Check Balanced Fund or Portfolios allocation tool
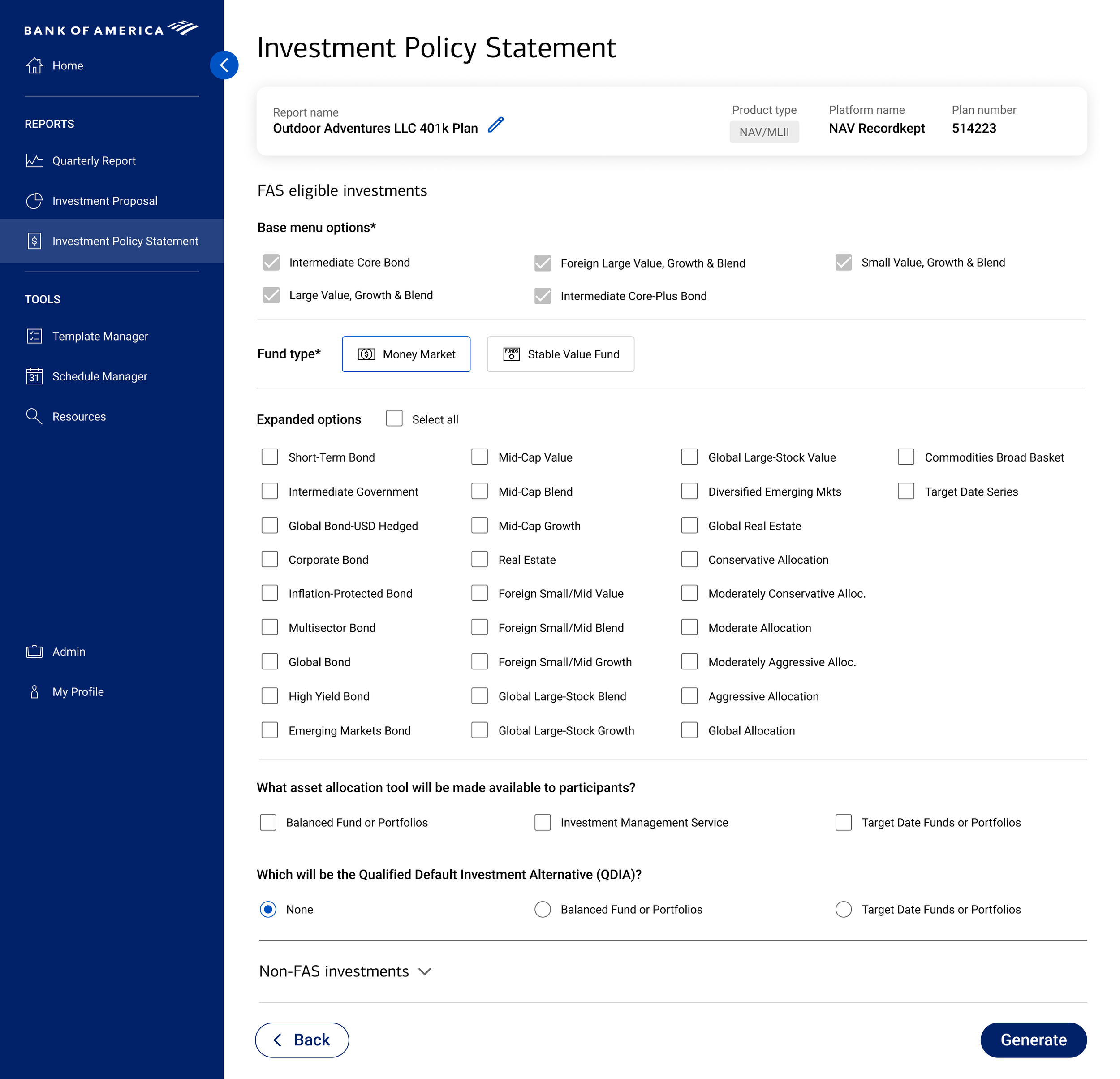Screen dimensions: 1120x1079 [x=268, y=822]
